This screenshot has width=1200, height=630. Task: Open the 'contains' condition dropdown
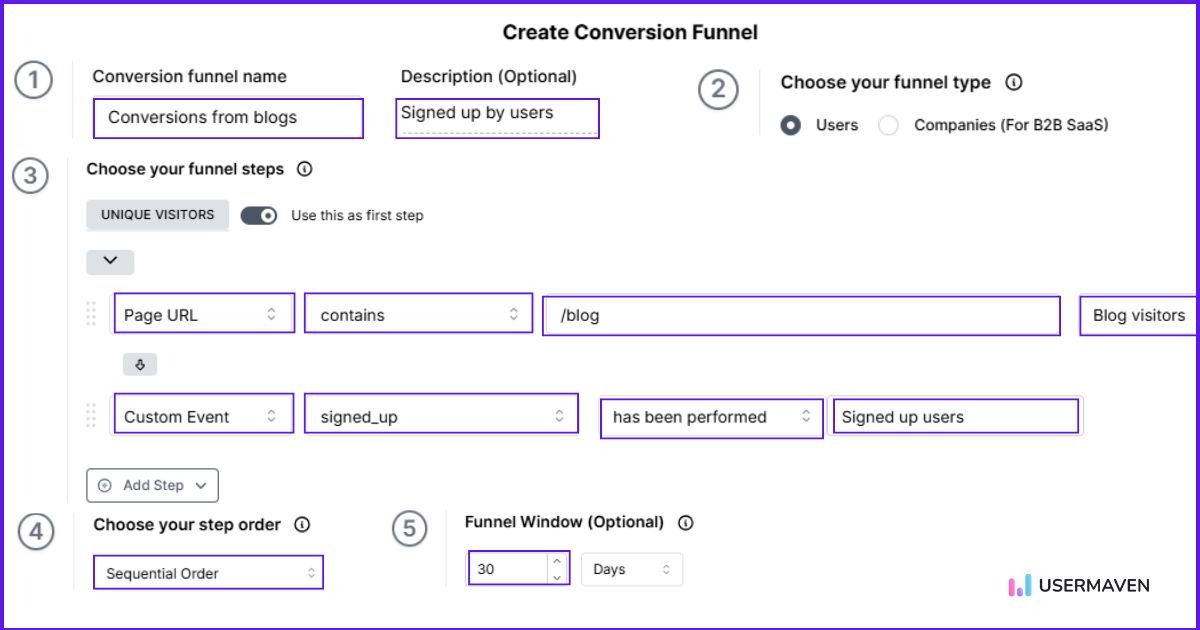[x=418, y=314]
